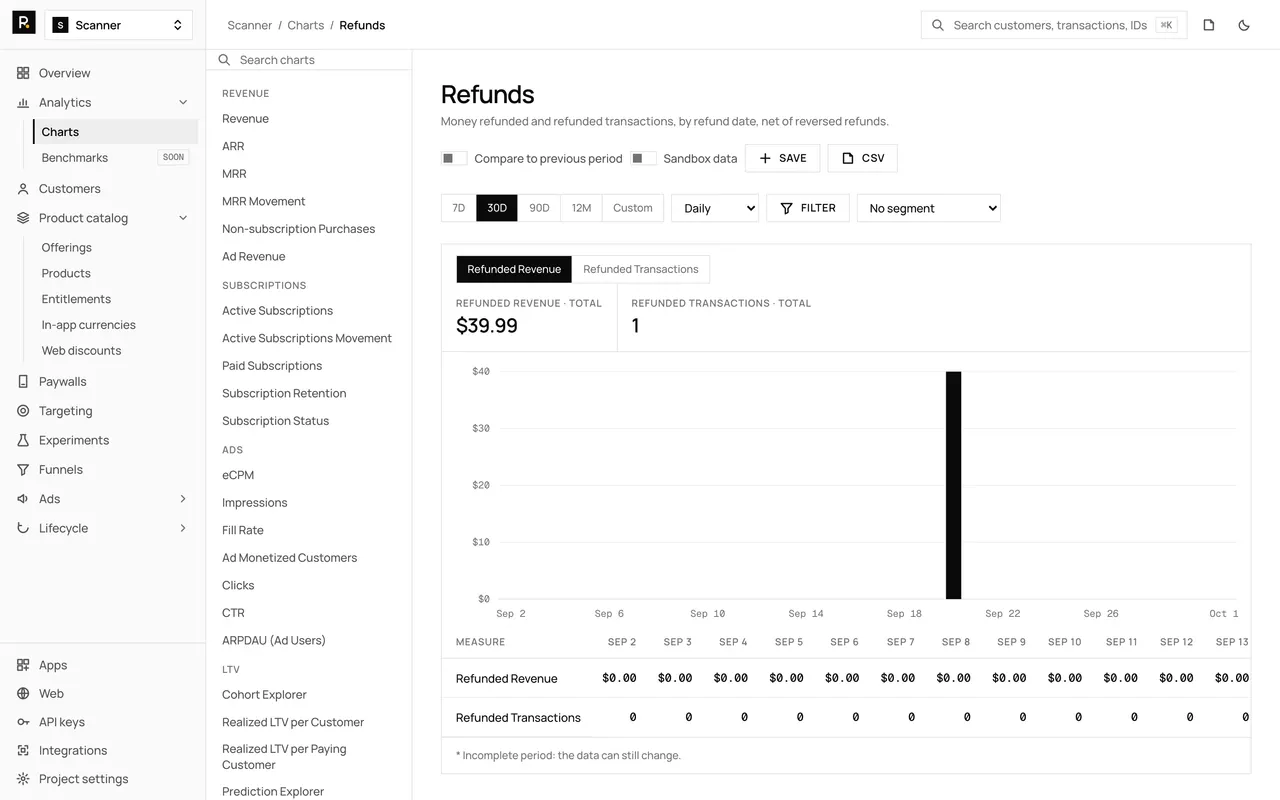Open API keys page
The height and width of the screenshot is (800, 1280).
(61, 722)
